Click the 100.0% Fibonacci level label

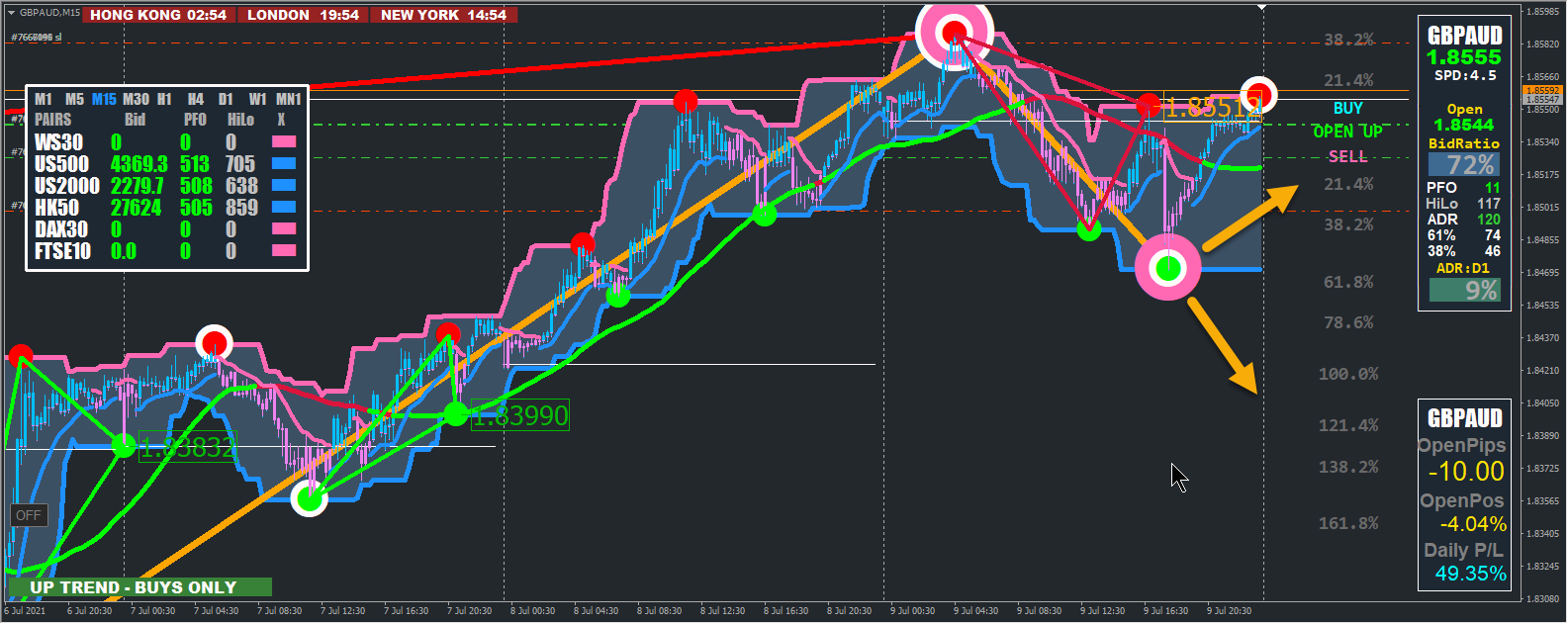[x=1348, y=374]
